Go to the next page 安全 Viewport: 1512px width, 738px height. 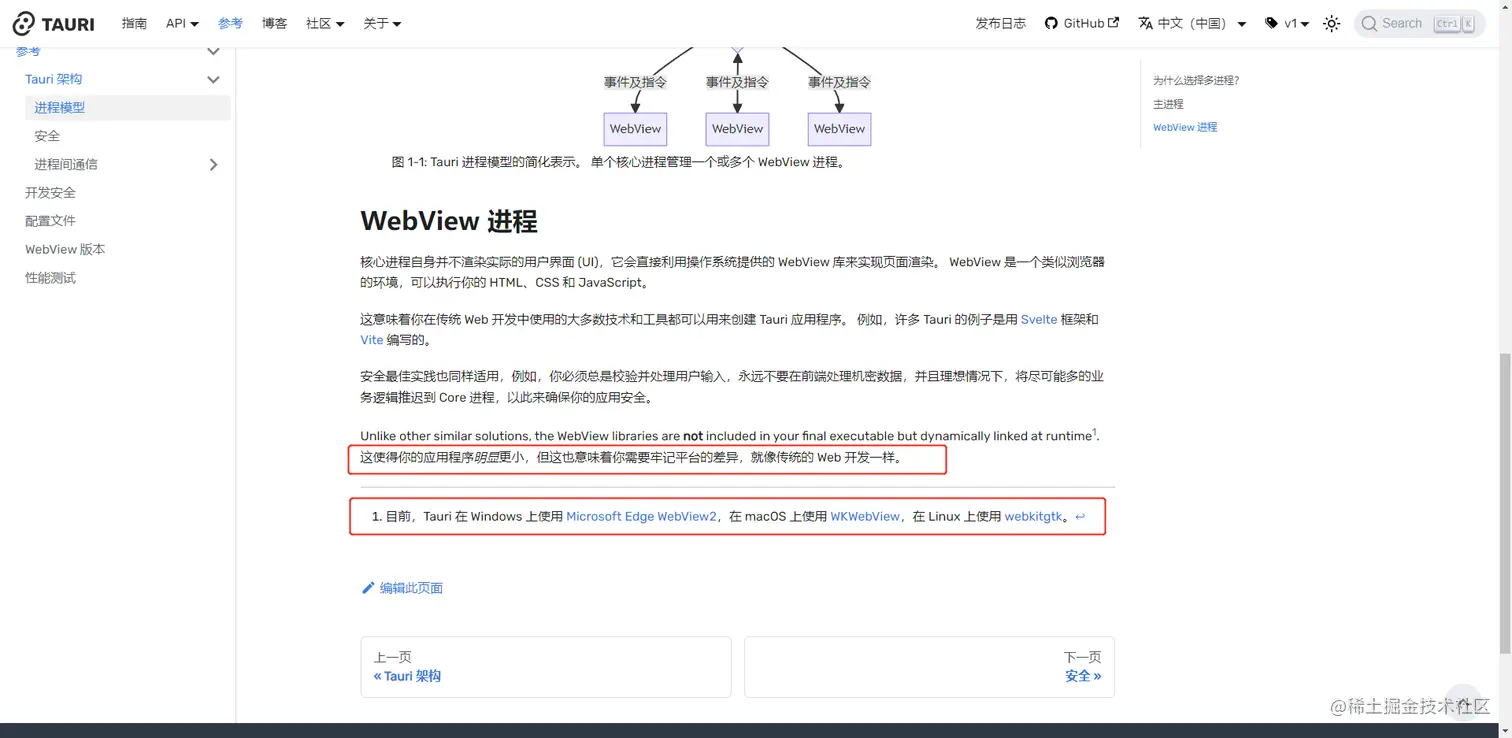(x=1081, y=675)
